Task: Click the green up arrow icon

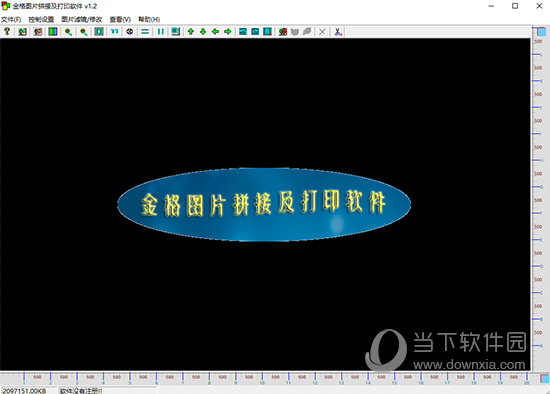Action: [191, 32]
